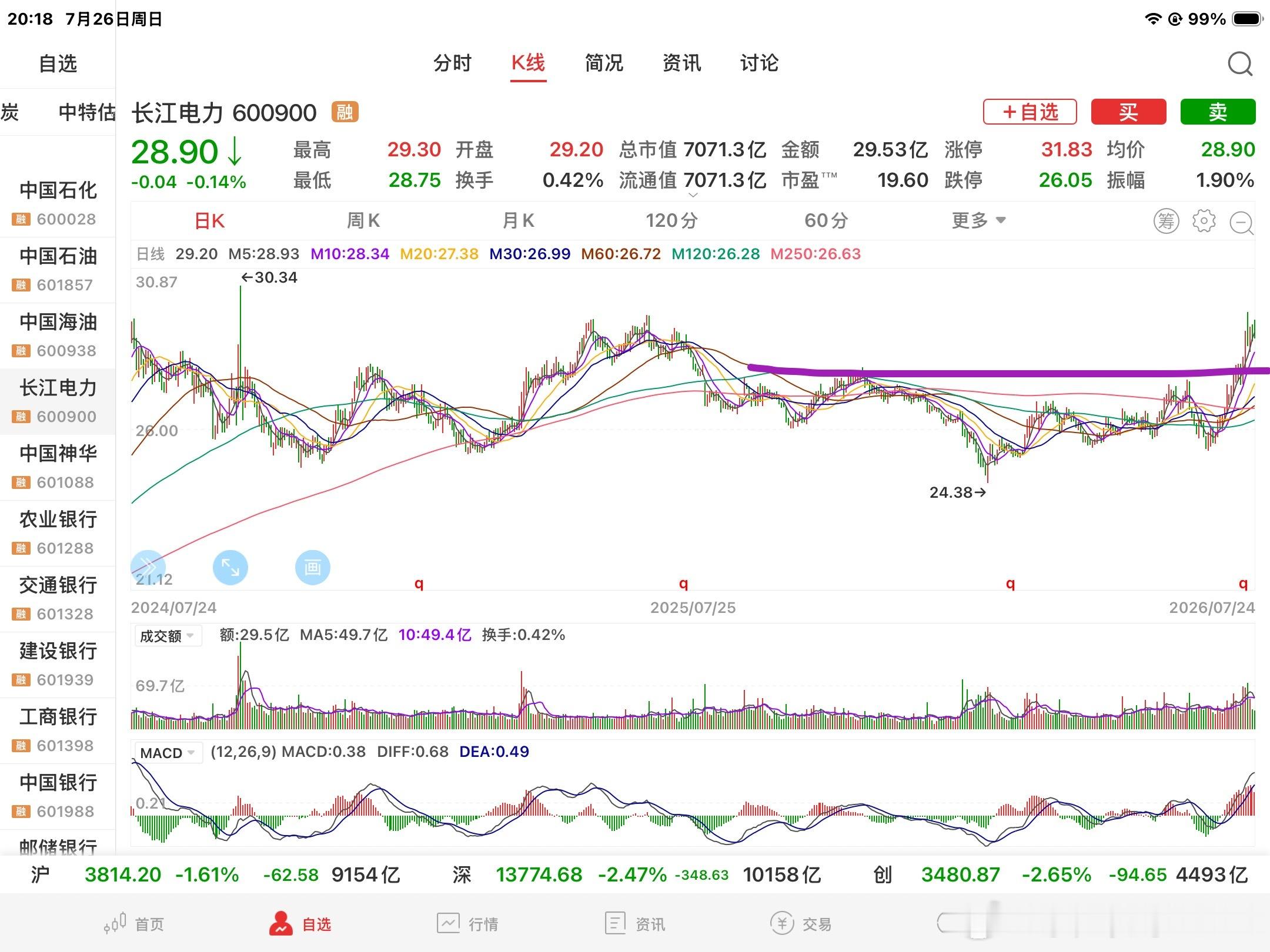Click the red 买 button

(1128, 112)
